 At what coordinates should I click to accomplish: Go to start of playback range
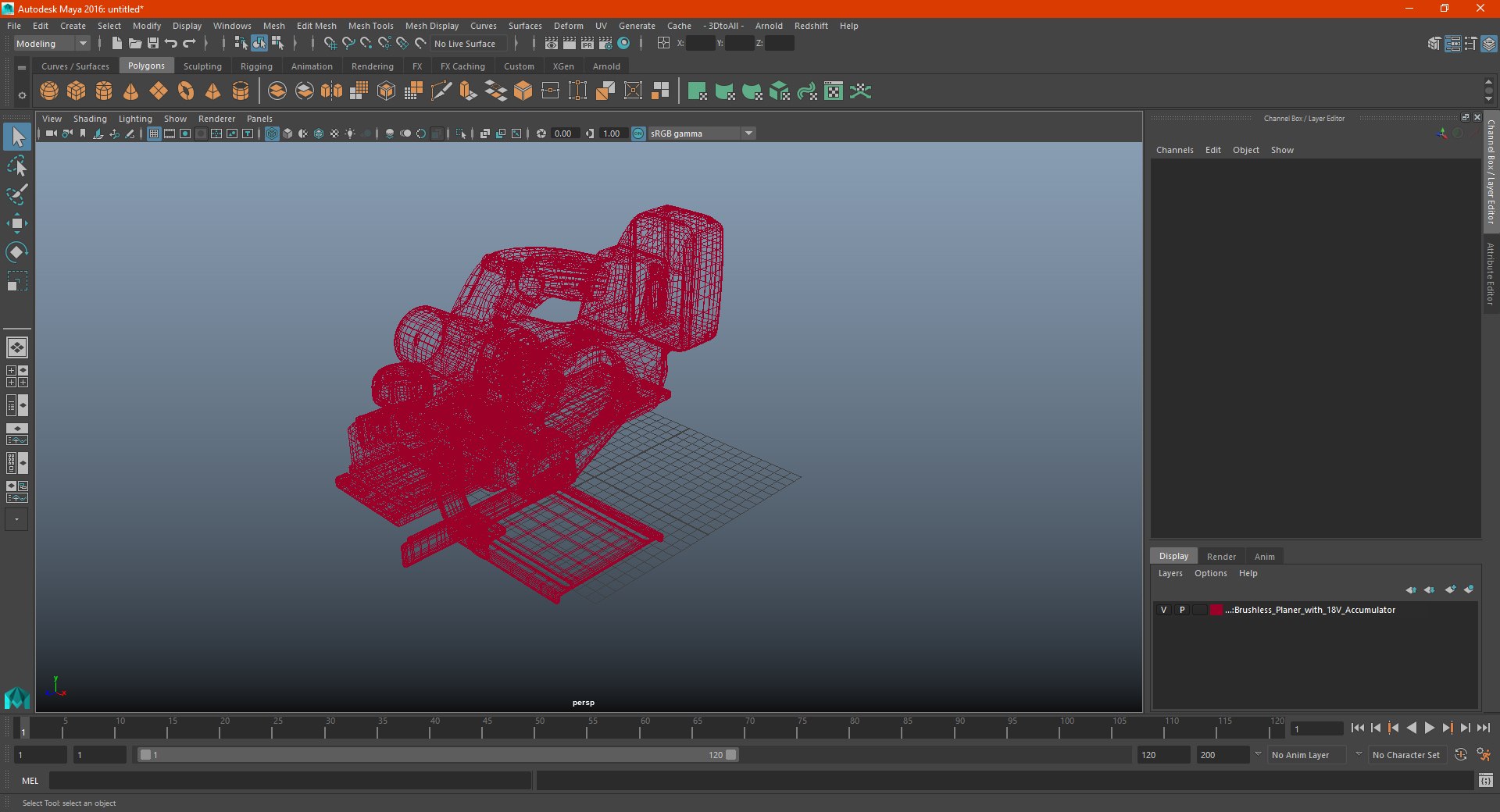point(1357,728)
